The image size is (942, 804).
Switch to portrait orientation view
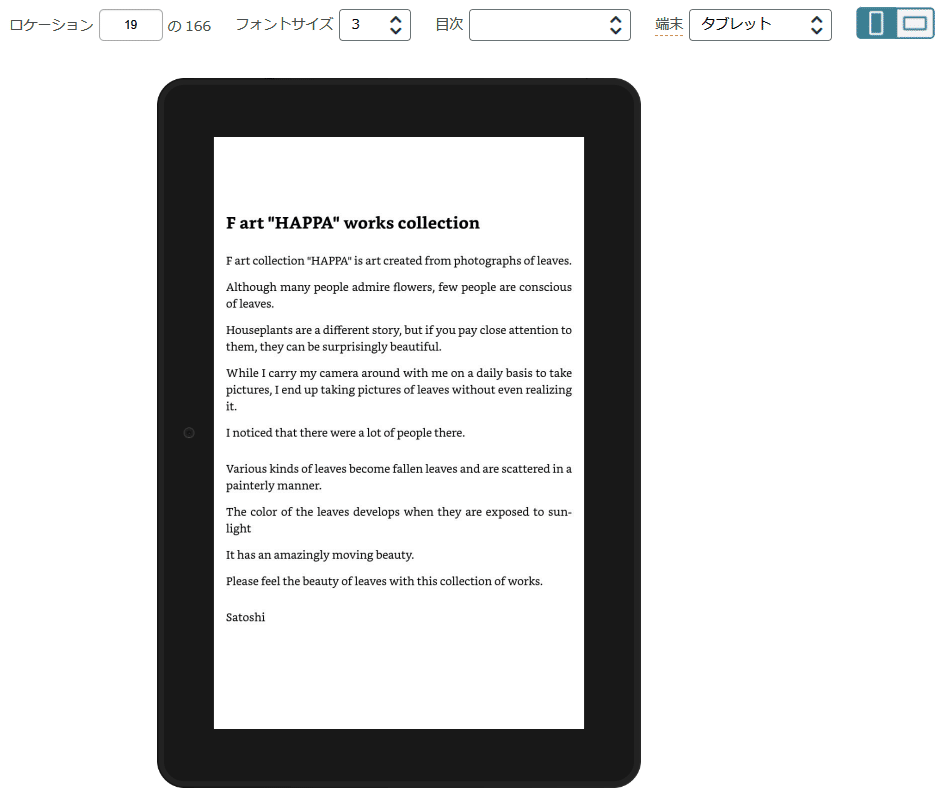point(876,25)
